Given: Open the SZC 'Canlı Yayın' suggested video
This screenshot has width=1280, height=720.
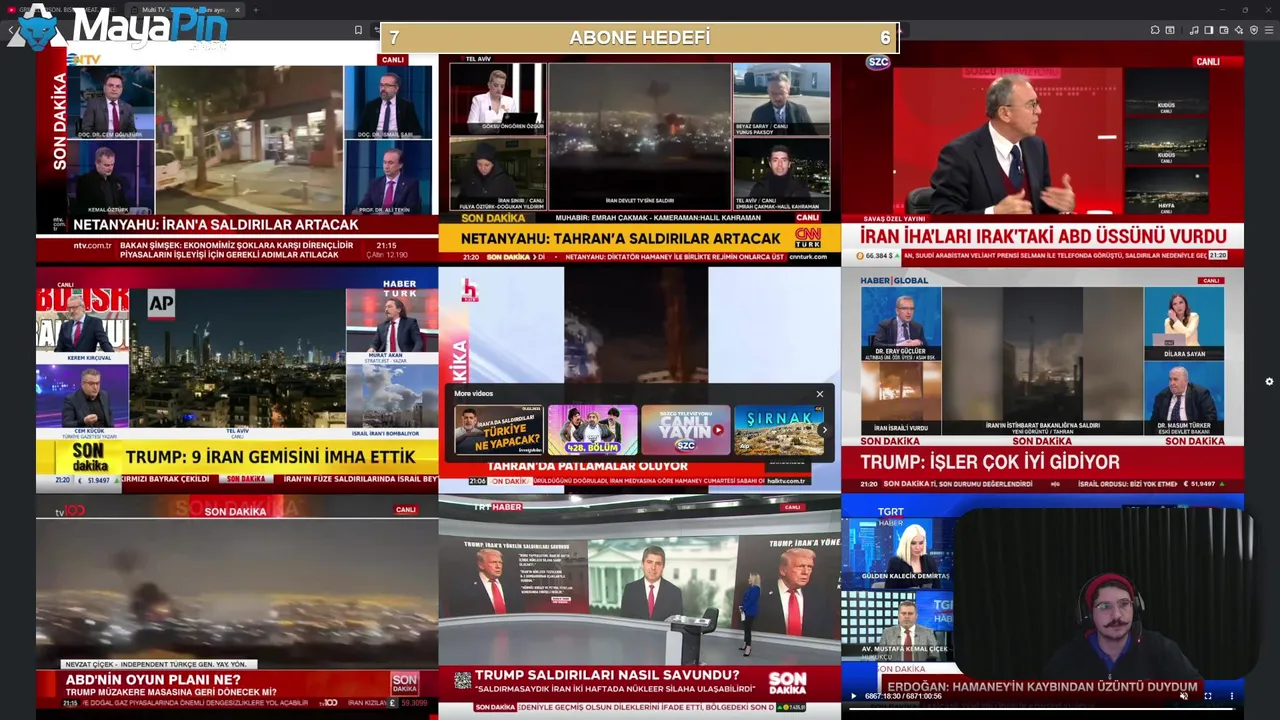Looking at the screenshot, I should click(x=686, y=430).
